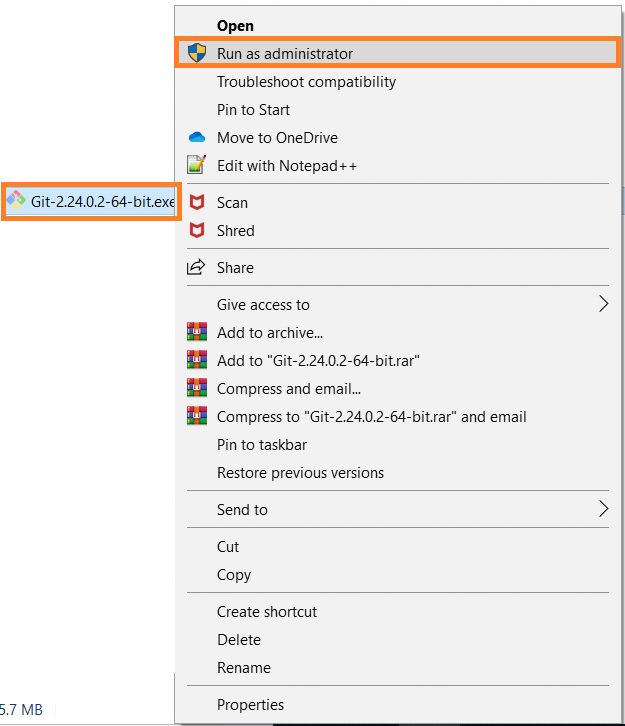Image resolution: width=625 pixels, height=726 pixels.
Task: Click the McAfee icon next to Scan
Action: click(x=197, y=203)
